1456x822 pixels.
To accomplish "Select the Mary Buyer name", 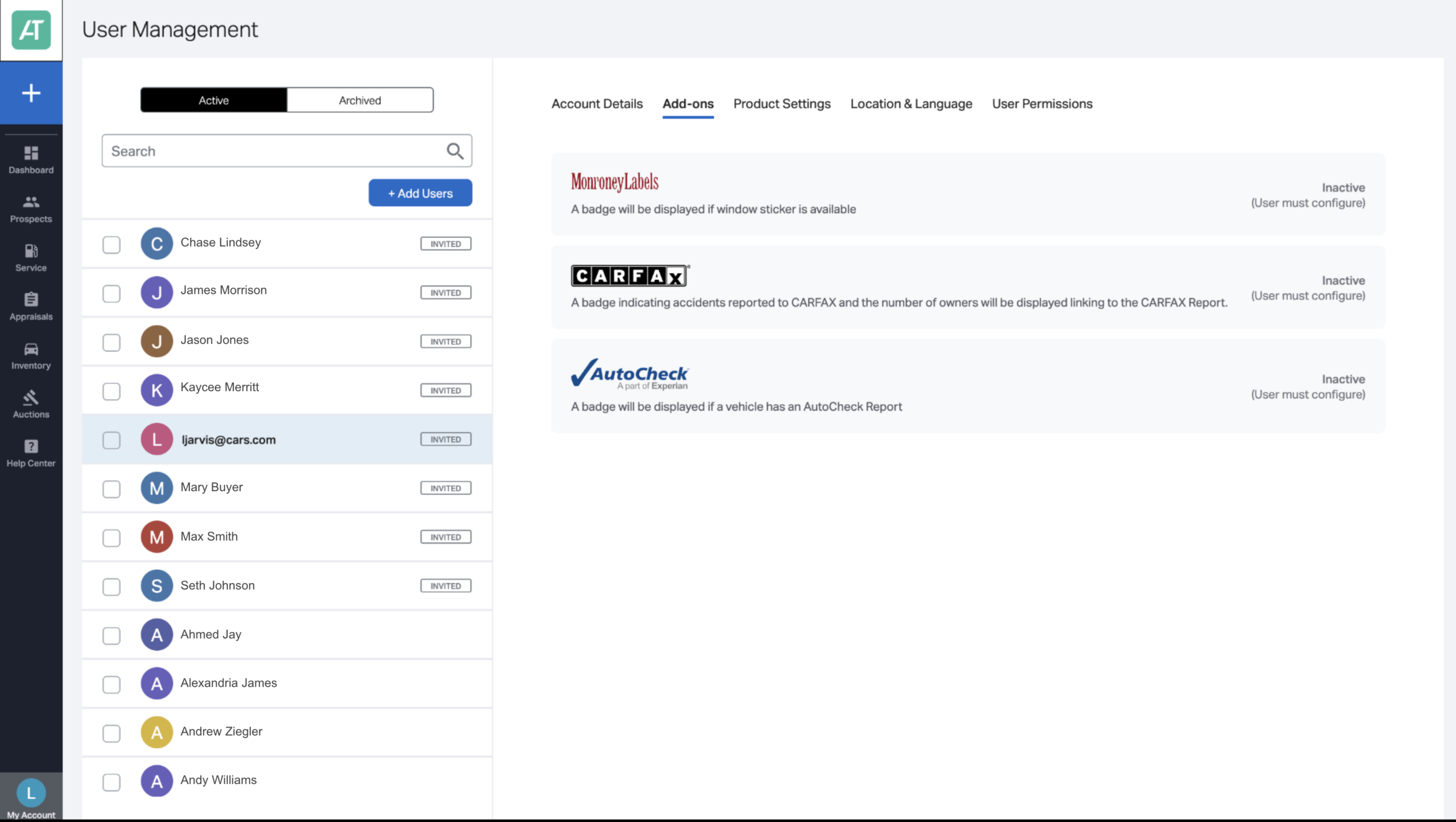I will [212, 487].
